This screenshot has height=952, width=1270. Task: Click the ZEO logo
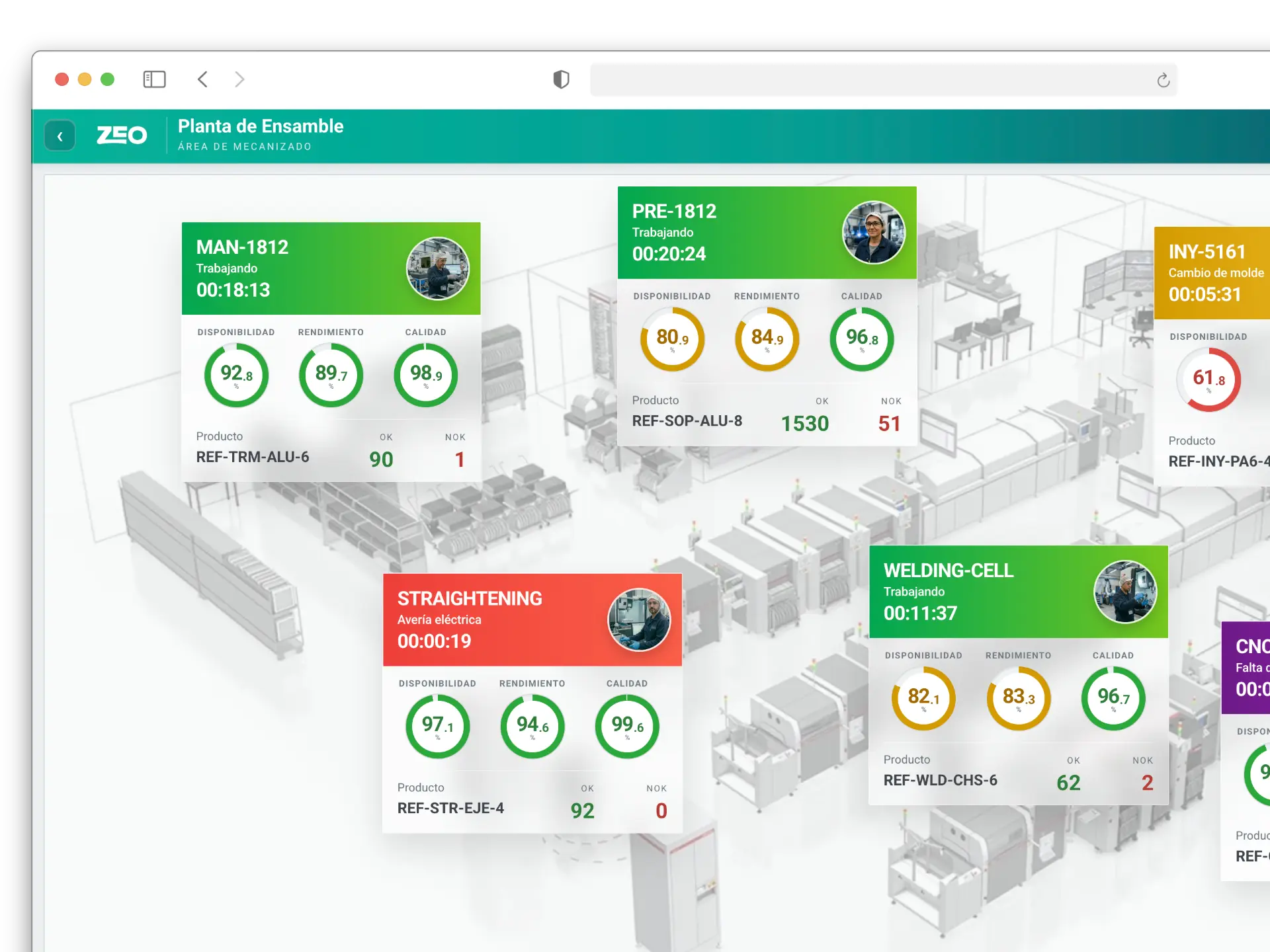coord(122,135)
